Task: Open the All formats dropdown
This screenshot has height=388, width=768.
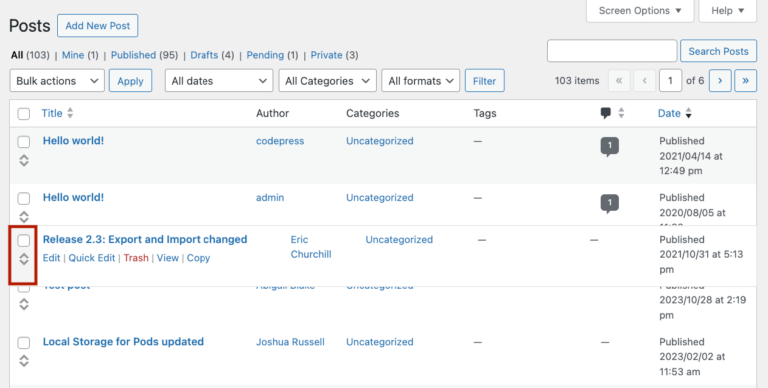Action: pyautogui.click(x=421, y=81)
